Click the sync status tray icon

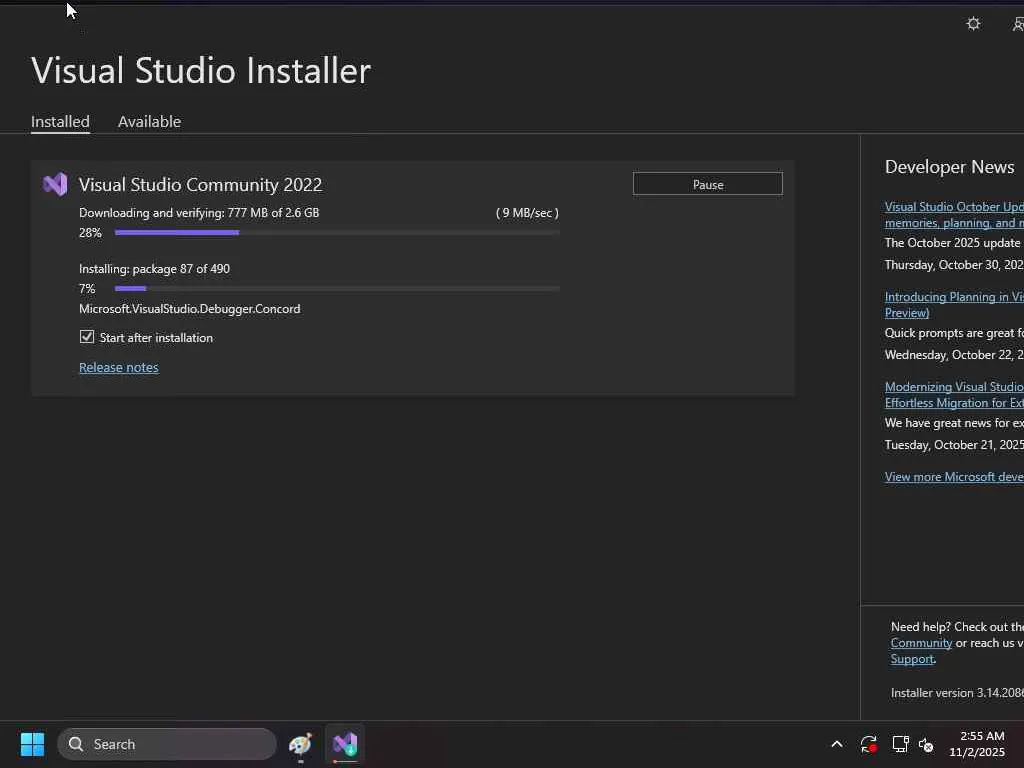(869, 744)
